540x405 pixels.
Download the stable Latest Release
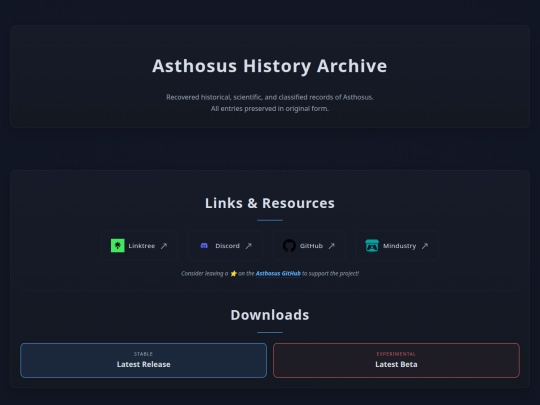144,360
